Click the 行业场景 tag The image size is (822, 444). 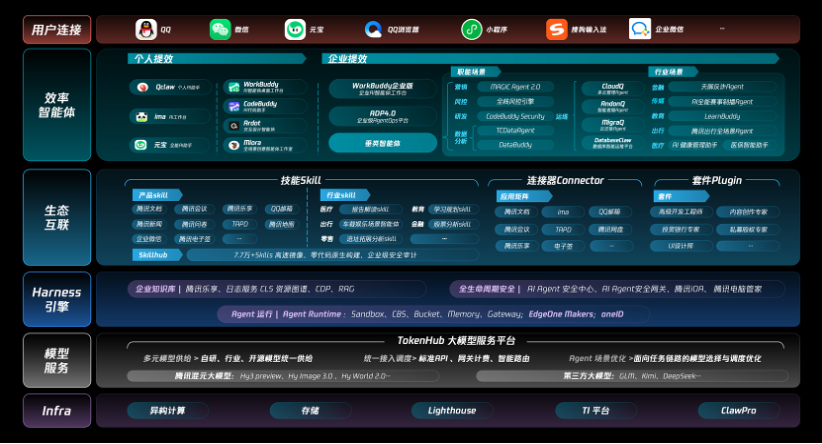(673, 72)
